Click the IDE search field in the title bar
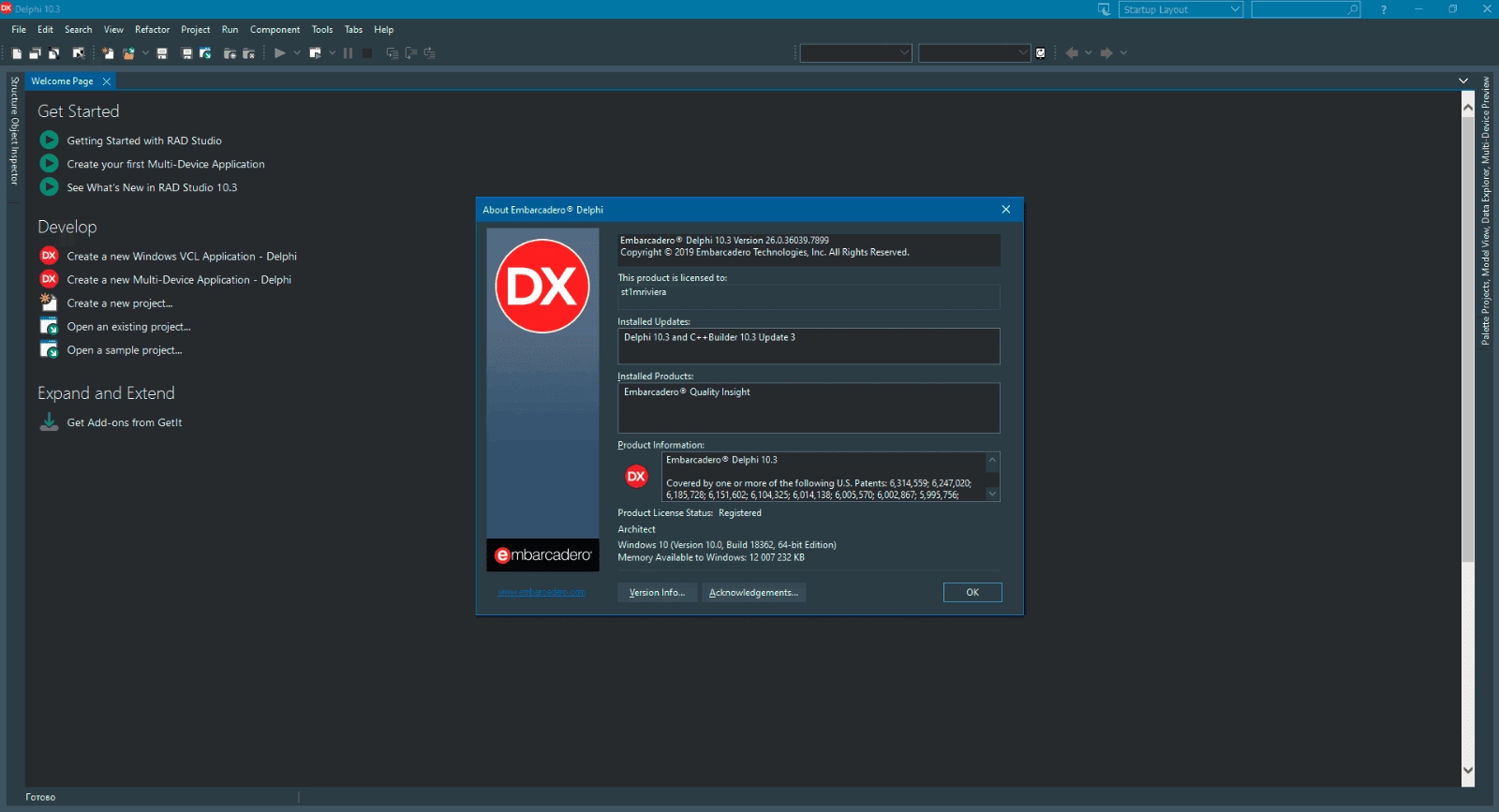1499x812 pixels. pyautogui.click(x=1306, y=9)
